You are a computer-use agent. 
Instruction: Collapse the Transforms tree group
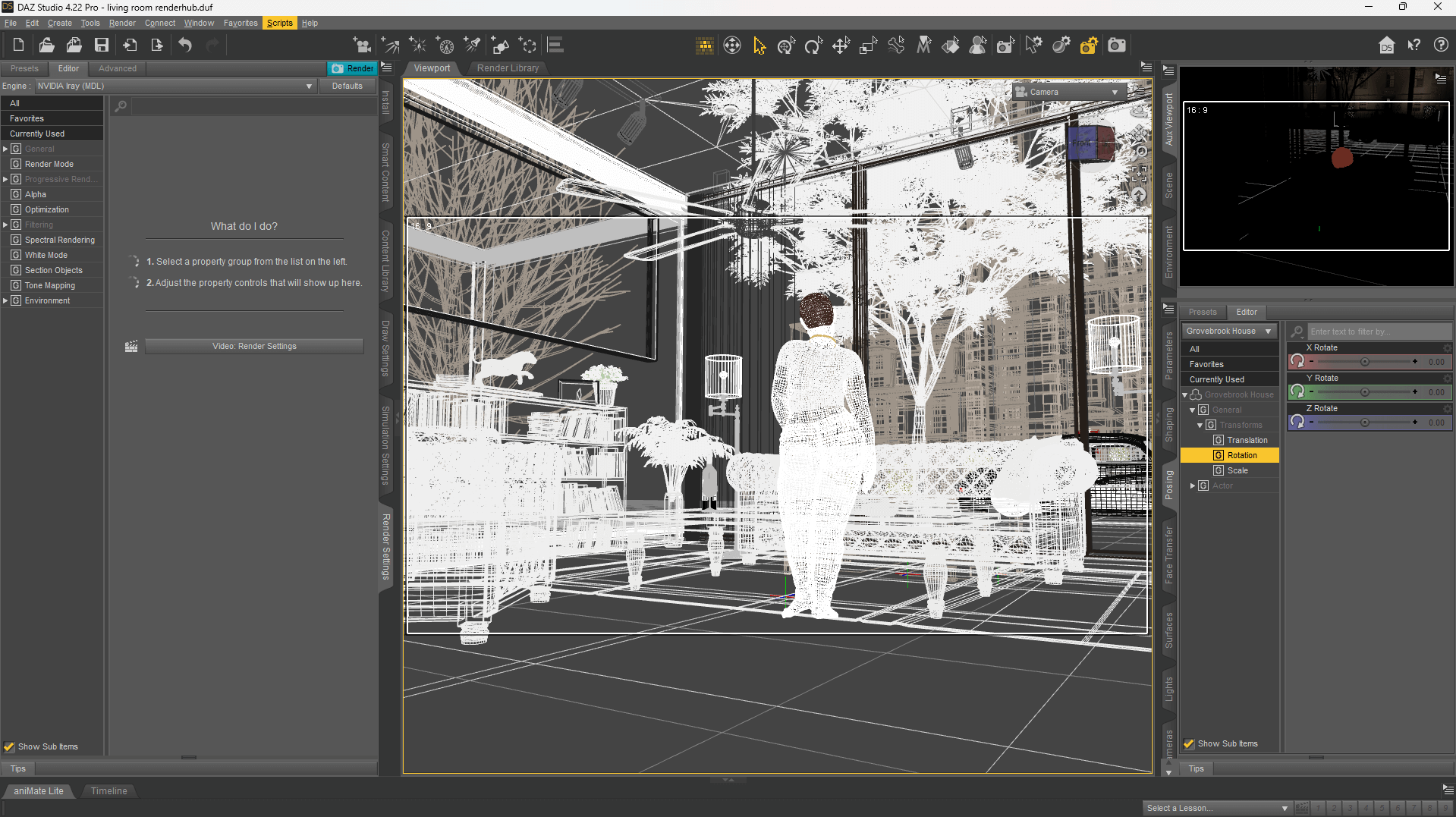pyautogui.click(x=1200, y=425)
